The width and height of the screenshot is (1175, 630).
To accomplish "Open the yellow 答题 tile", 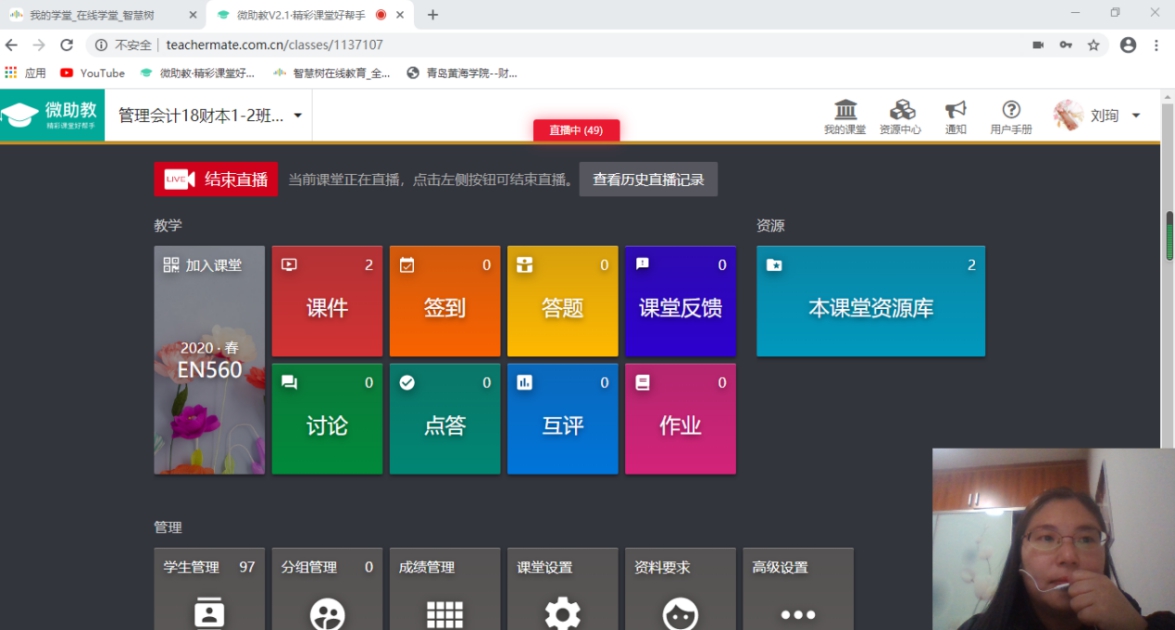I will pyautogui.click(x=562, y=301).
